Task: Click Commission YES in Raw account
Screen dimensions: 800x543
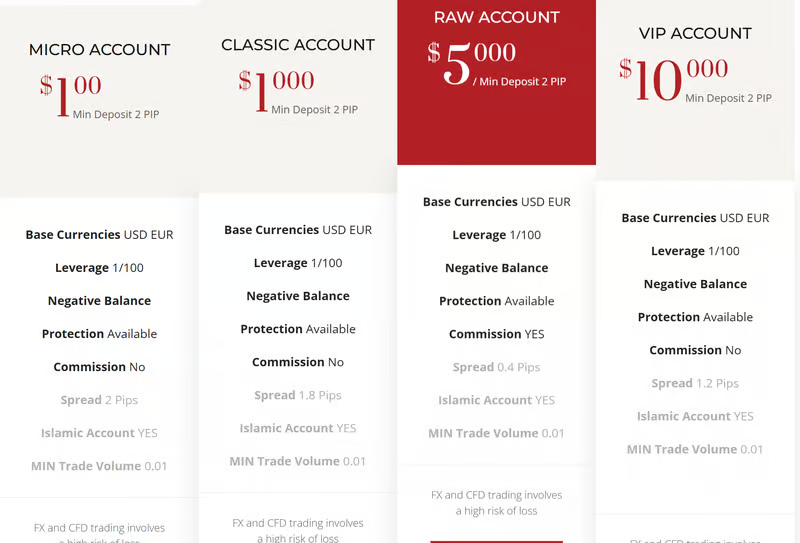Action: (496, 334)
